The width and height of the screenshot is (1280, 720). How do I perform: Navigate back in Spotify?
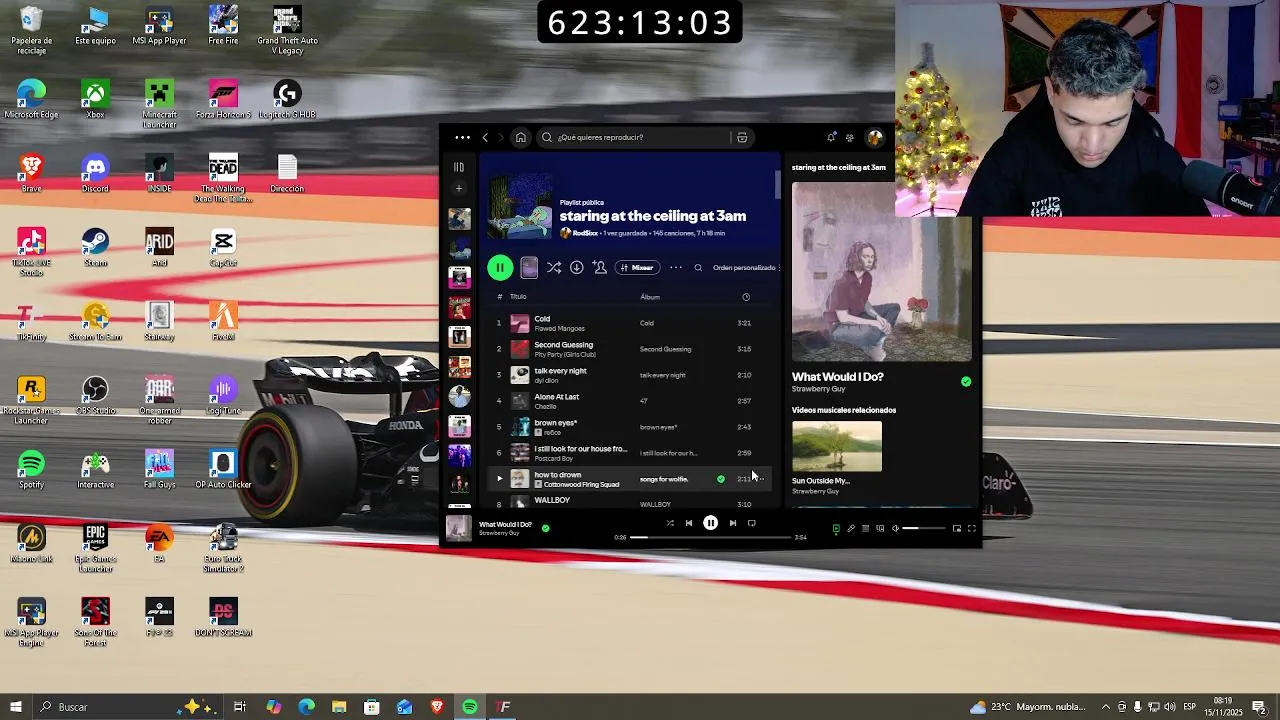coord(486,137)
